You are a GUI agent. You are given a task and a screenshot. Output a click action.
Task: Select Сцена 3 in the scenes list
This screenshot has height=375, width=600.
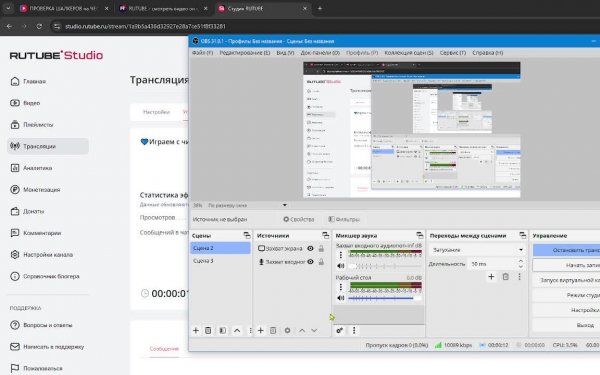point(220,261)
